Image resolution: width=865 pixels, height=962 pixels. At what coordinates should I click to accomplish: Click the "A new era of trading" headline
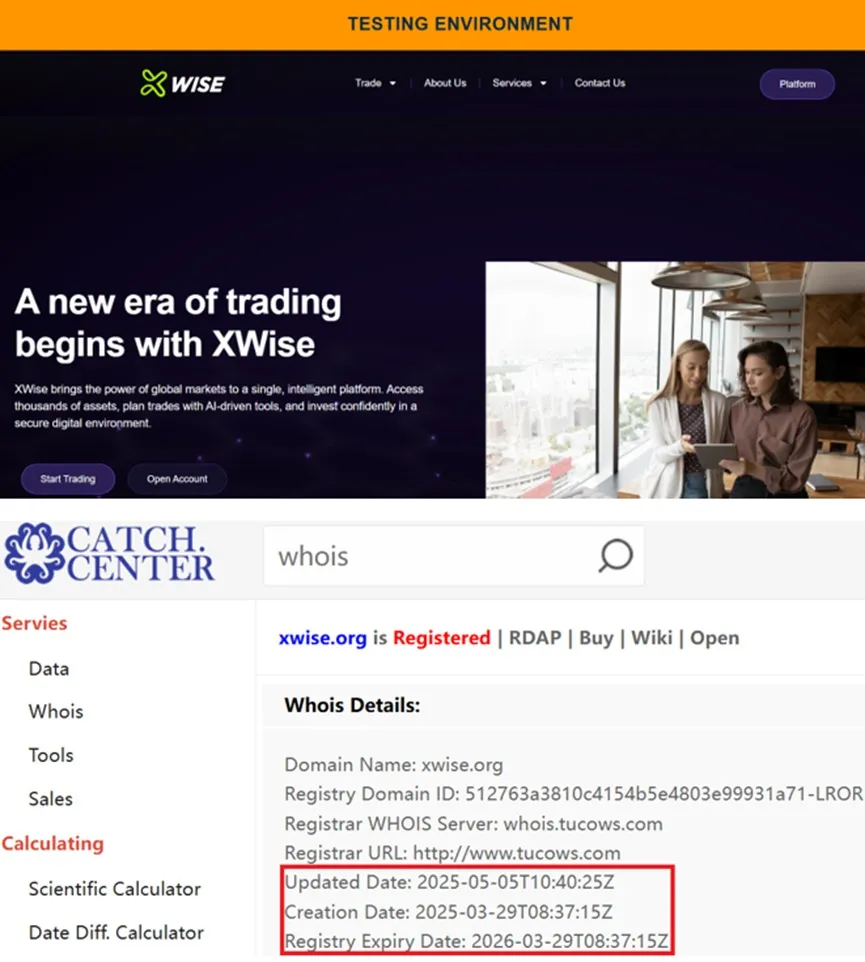pyautogui.click(x=178, y=323)
